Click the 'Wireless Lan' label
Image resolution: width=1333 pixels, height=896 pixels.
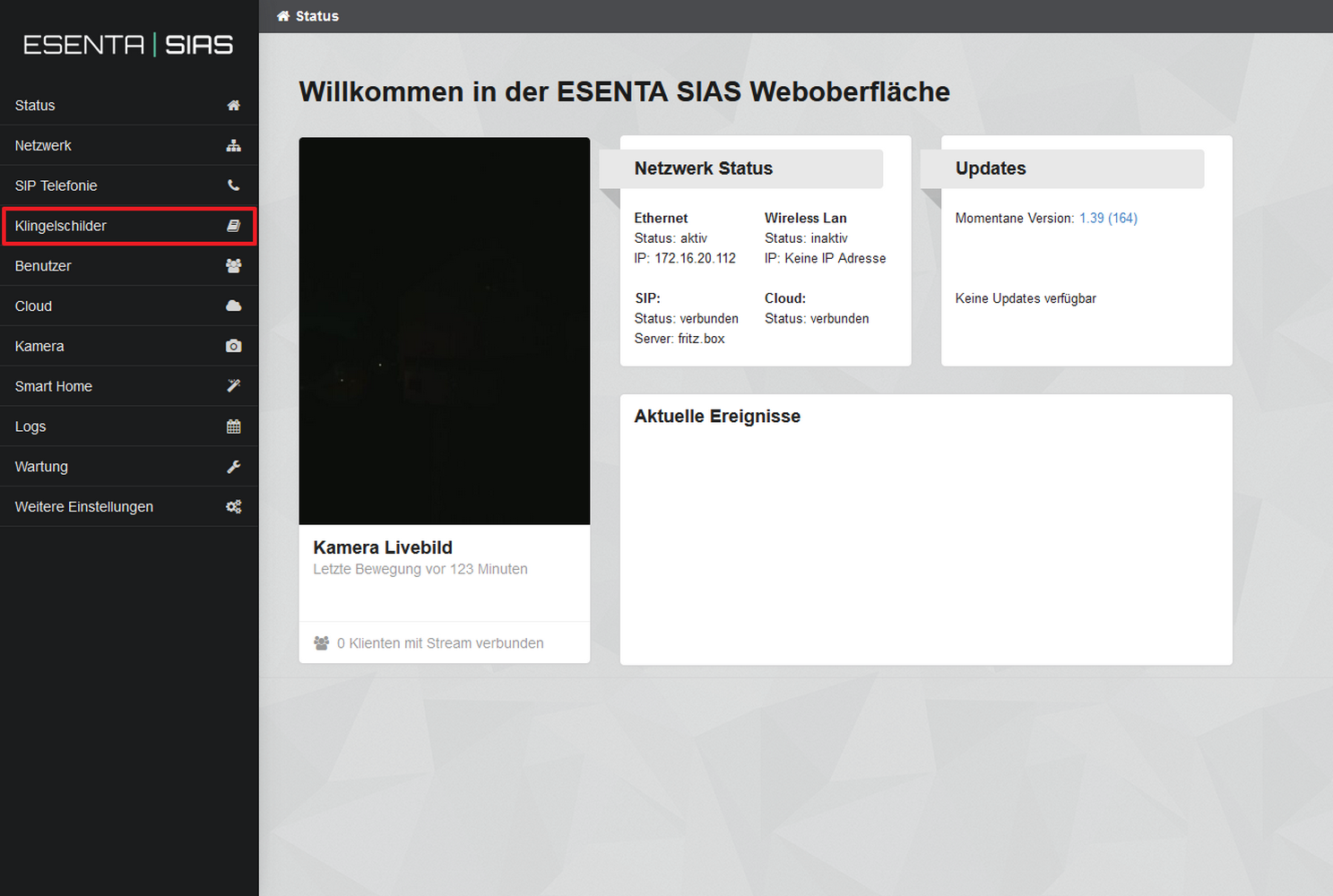click(805, 218)
